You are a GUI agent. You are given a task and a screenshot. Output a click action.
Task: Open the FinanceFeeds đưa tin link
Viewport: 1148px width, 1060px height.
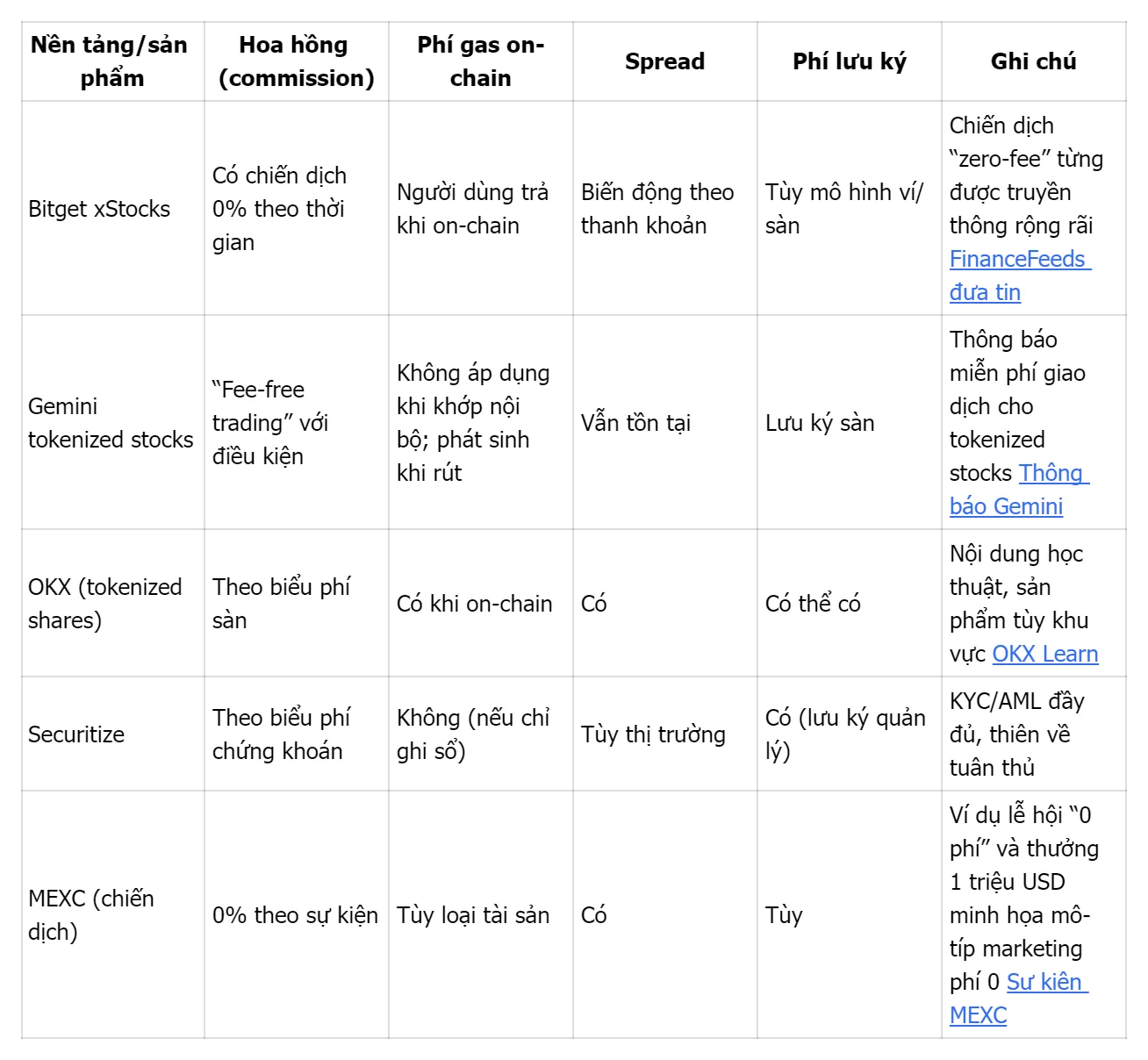tap(1017, 260)
